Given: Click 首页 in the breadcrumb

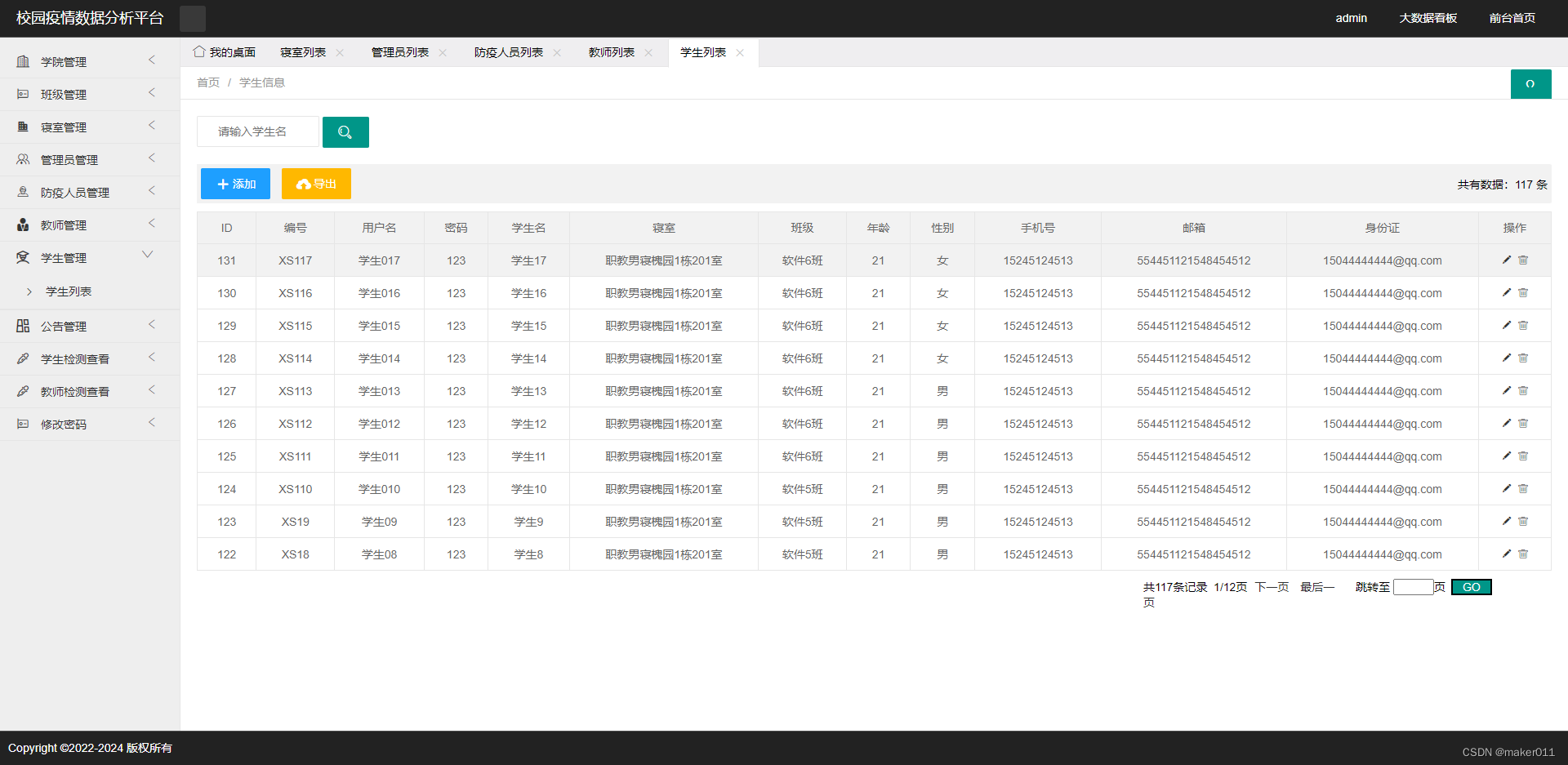Looking at the screenshot, I should click(208, 82).
